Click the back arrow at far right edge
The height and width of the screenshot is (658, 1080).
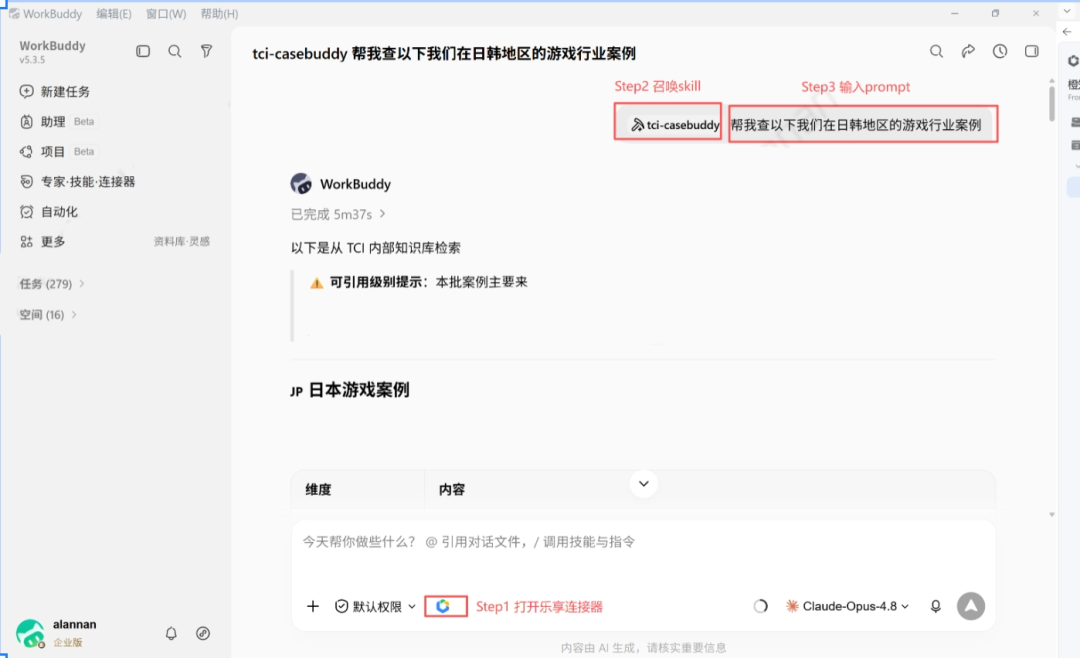(1067, 32)
